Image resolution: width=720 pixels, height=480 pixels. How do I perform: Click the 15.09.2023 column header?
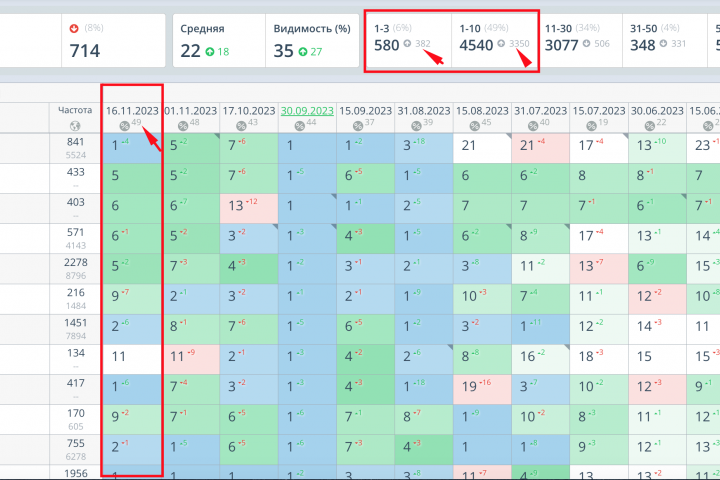tap(366, 118)
